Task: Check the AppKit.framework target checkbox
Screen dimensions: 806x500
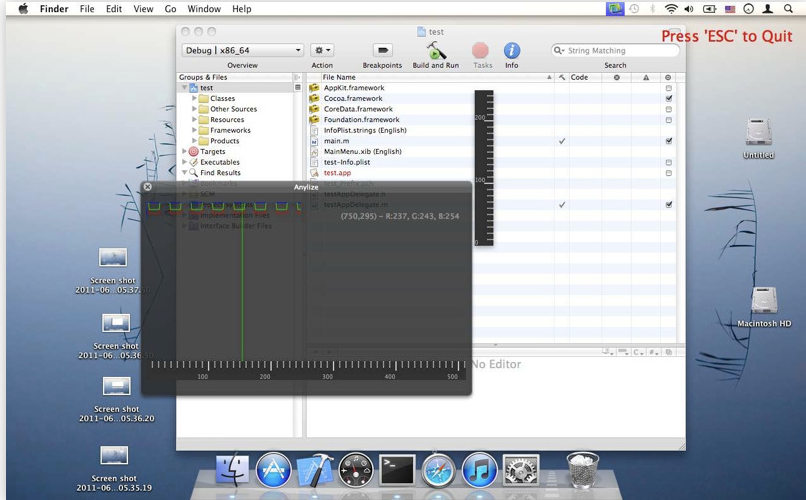Action: point(668,88)
